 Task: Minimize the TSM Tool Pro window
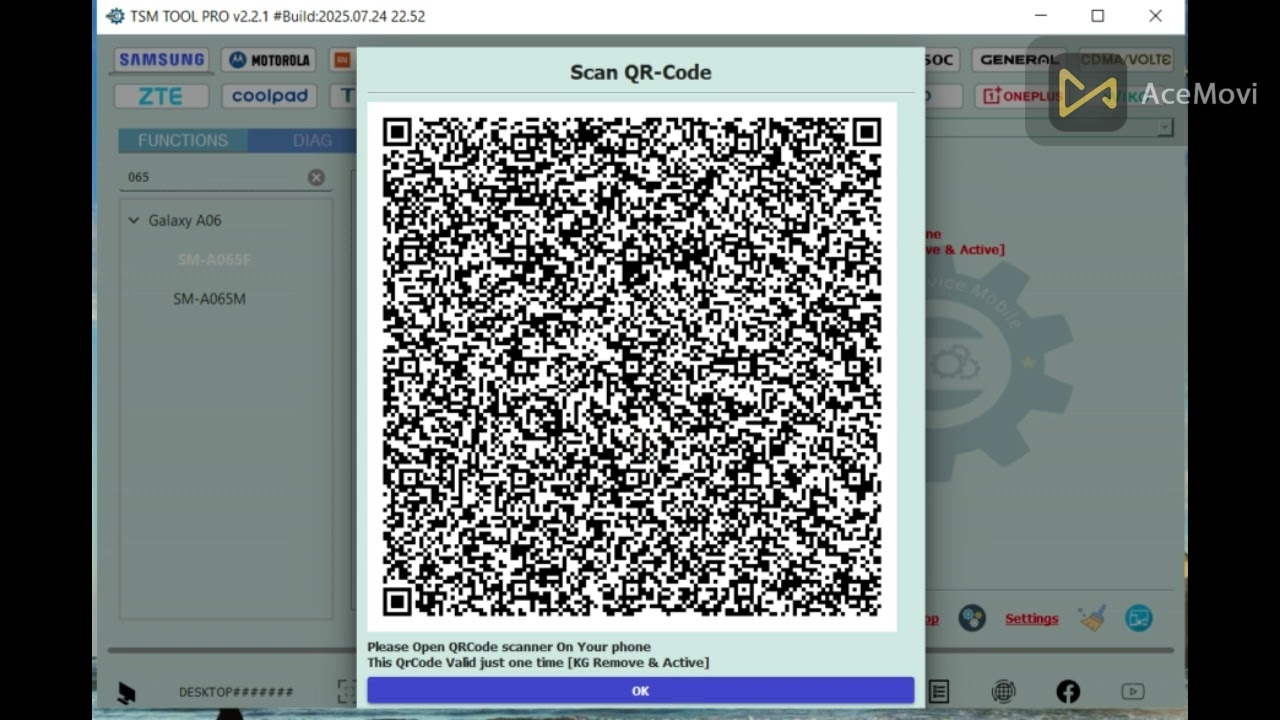(x=1041, y=16)
